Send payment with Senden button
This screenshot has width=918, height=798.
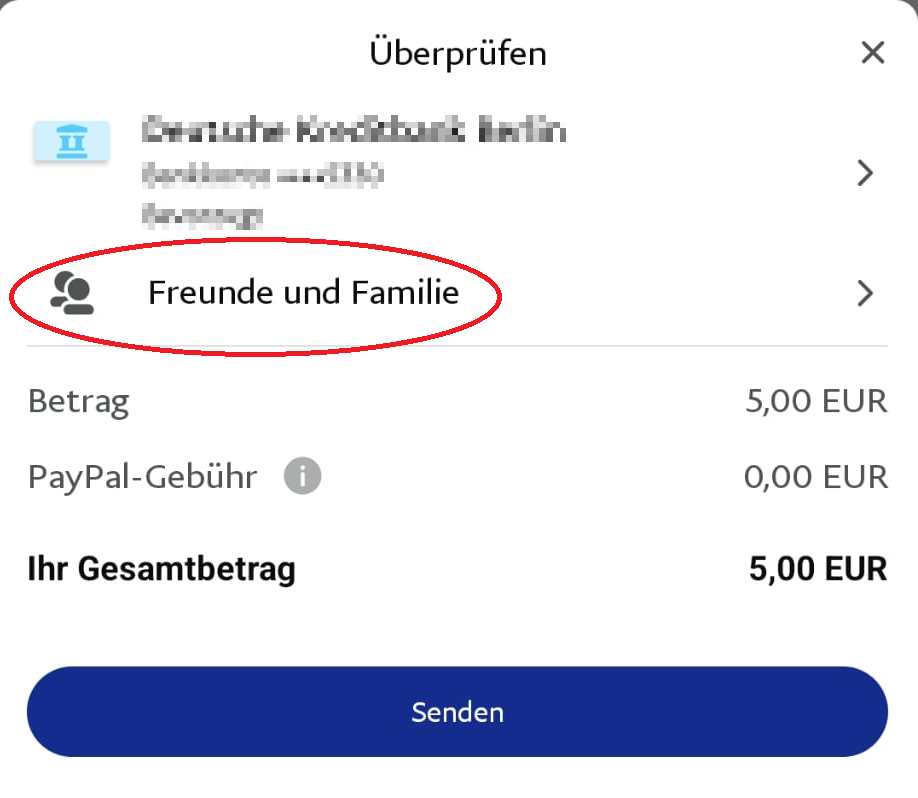click(x=457, y=711)
